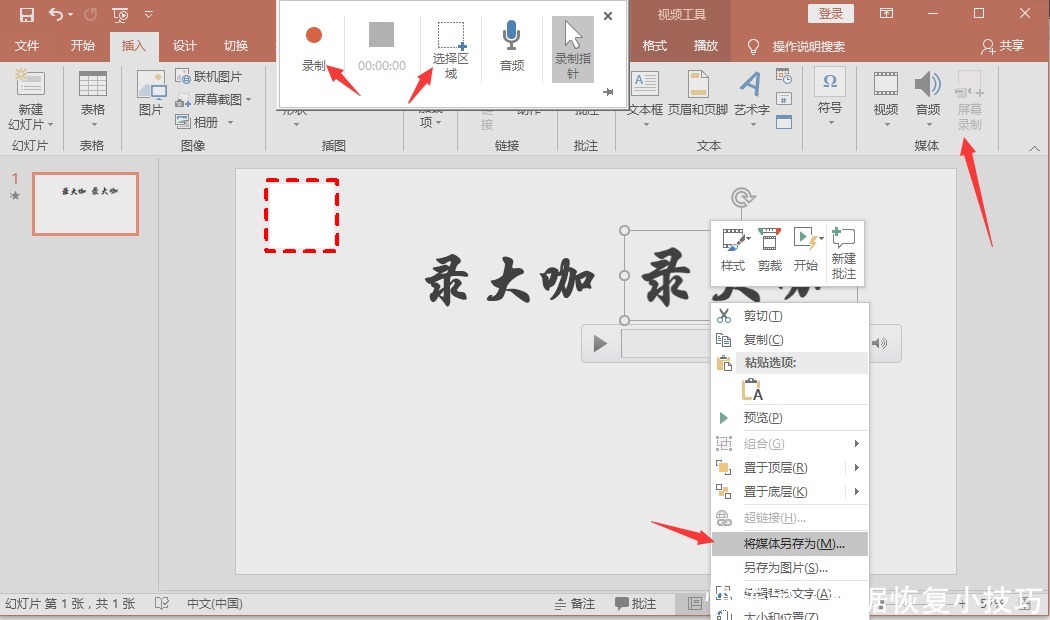
Task: Open the Style (样式) mini toolbar button
Action: 733,250
